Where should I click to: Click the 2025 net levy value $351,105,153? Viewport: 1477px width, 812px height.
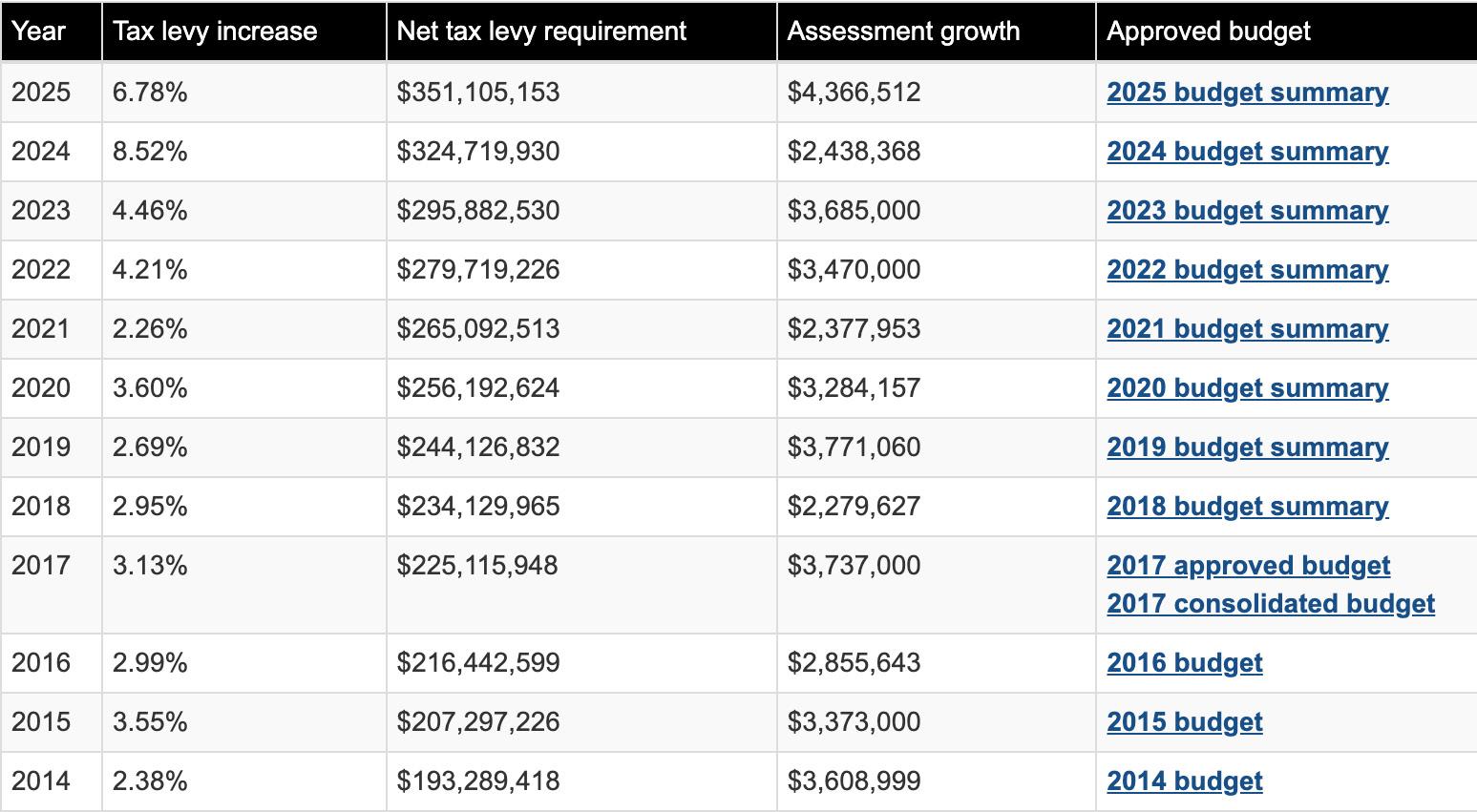coord(478,93)
